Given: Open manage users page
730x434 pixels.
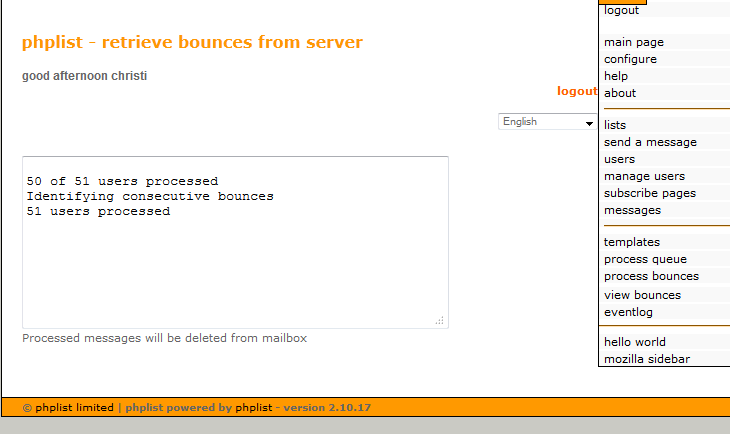Looking at the screenshot, I should click(644, 176).
